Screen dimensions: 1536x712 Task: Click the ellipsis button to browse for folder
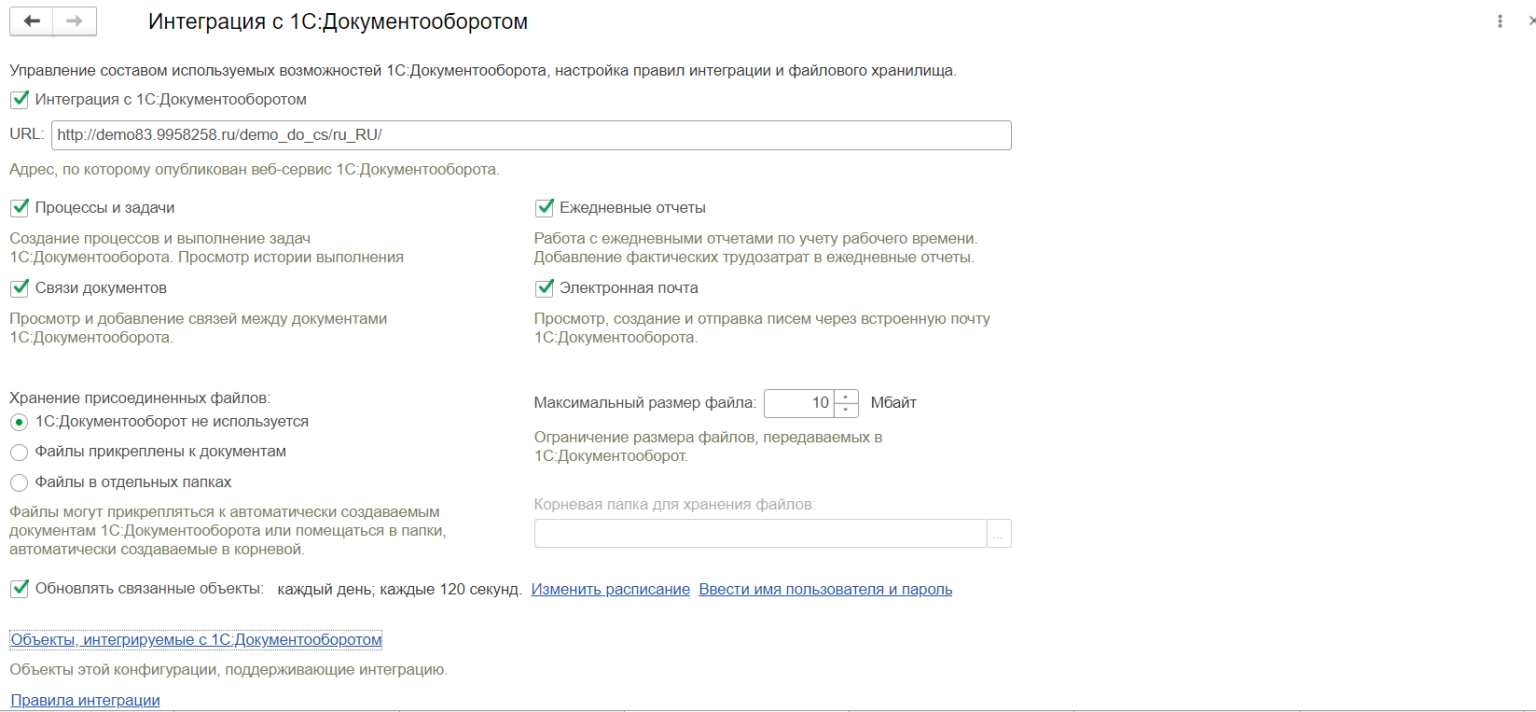click(x=999, y=533)
